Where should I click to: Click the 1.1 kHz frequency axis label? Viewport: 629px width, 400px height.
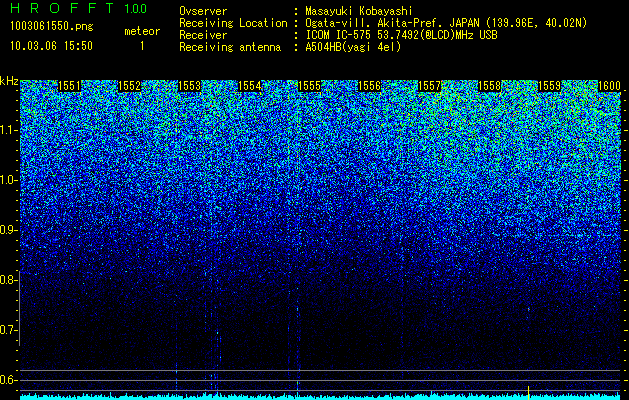point(8,130)
